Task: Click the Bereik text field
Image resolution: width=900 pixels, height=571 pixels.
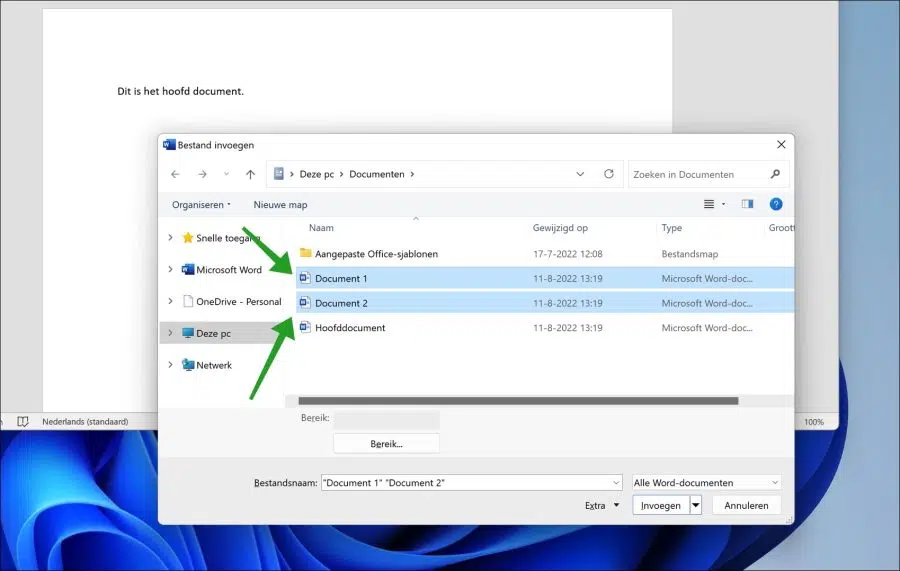Action: [x=386, y=419]
